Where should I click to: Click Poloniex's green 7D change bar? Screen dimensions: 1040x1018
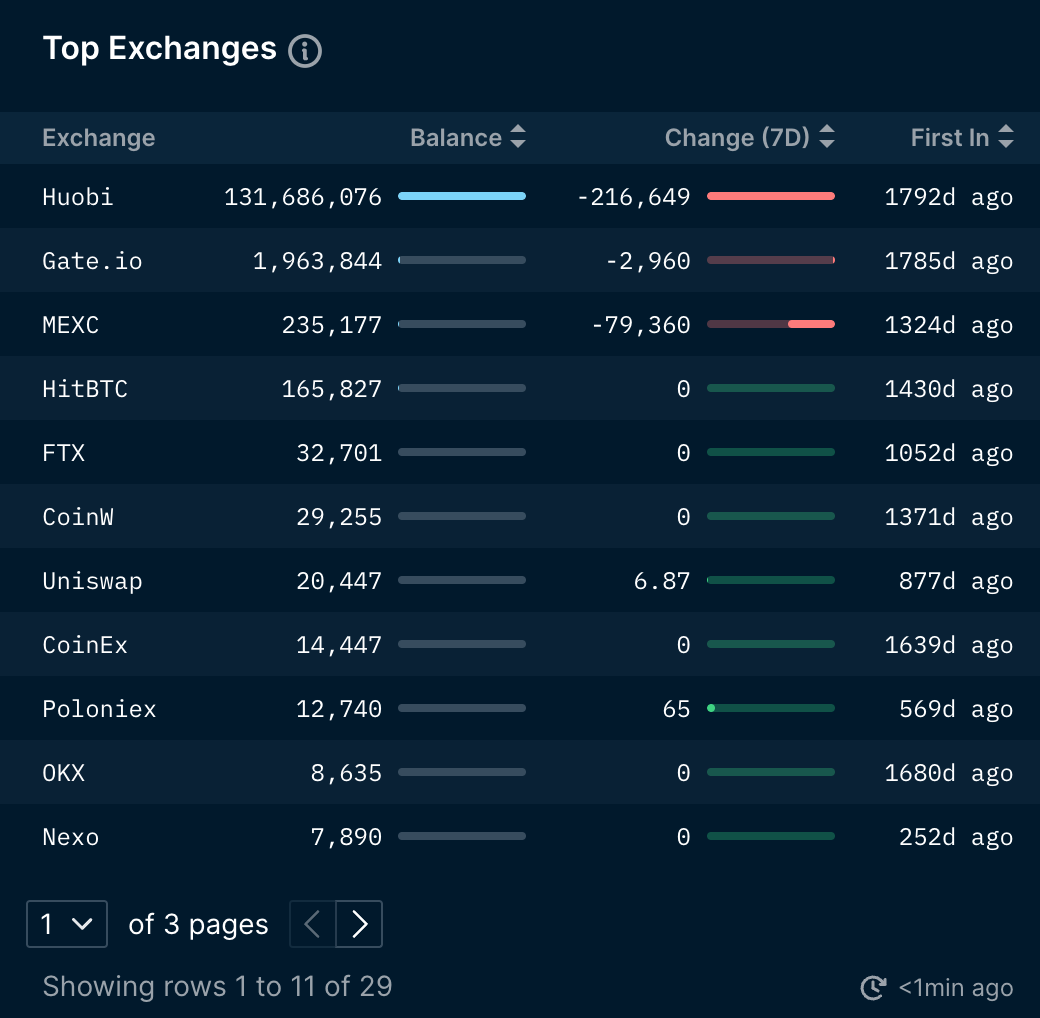click(771, 708)
